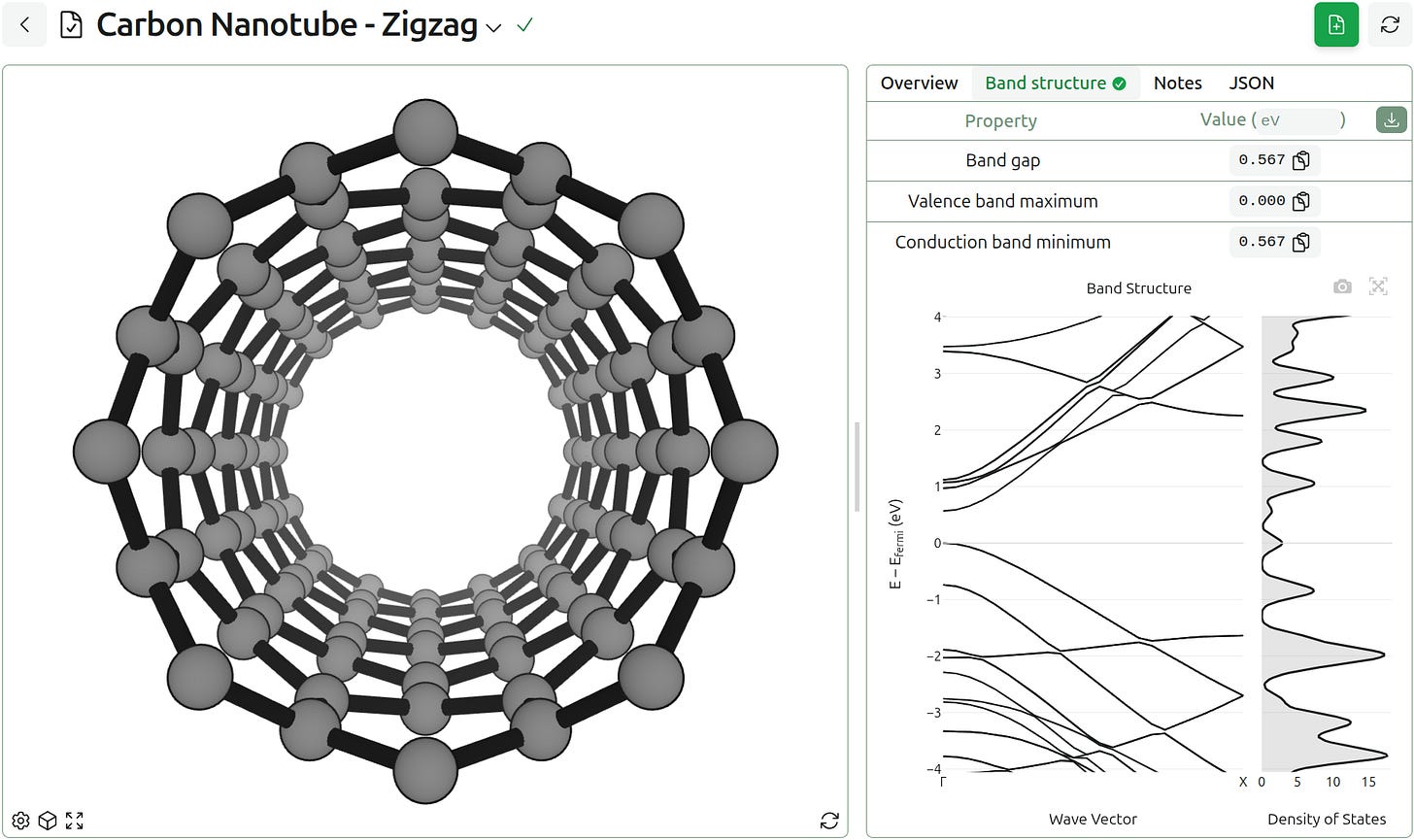
Task: Click the panel splitter handle between viewer and results
Action: pos(857,466)
